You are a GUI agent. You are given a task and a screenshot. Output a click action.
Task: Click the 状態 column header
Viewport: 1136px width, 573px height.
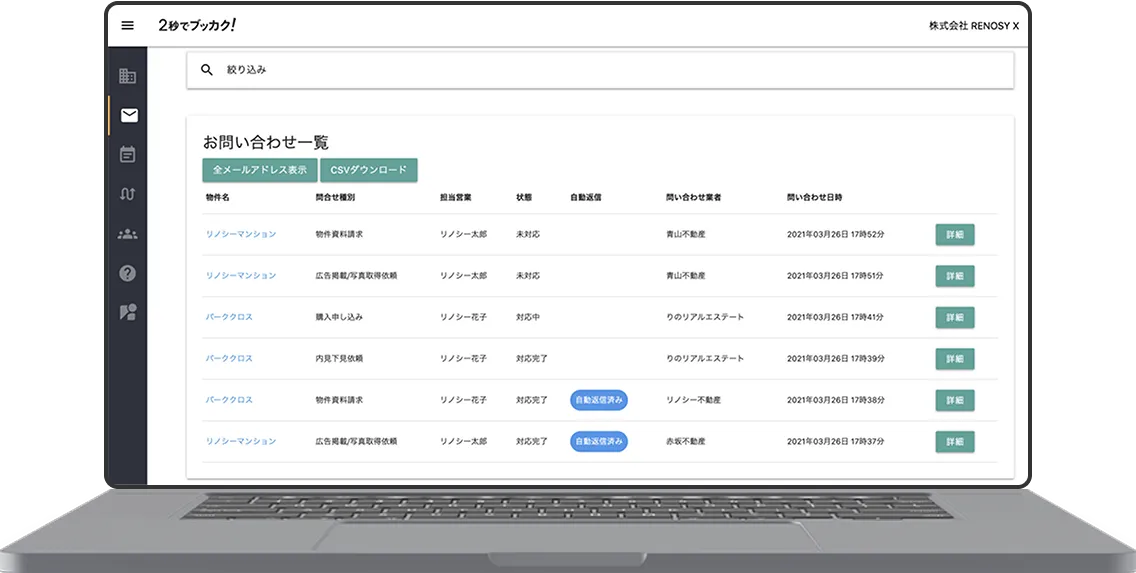524,198
